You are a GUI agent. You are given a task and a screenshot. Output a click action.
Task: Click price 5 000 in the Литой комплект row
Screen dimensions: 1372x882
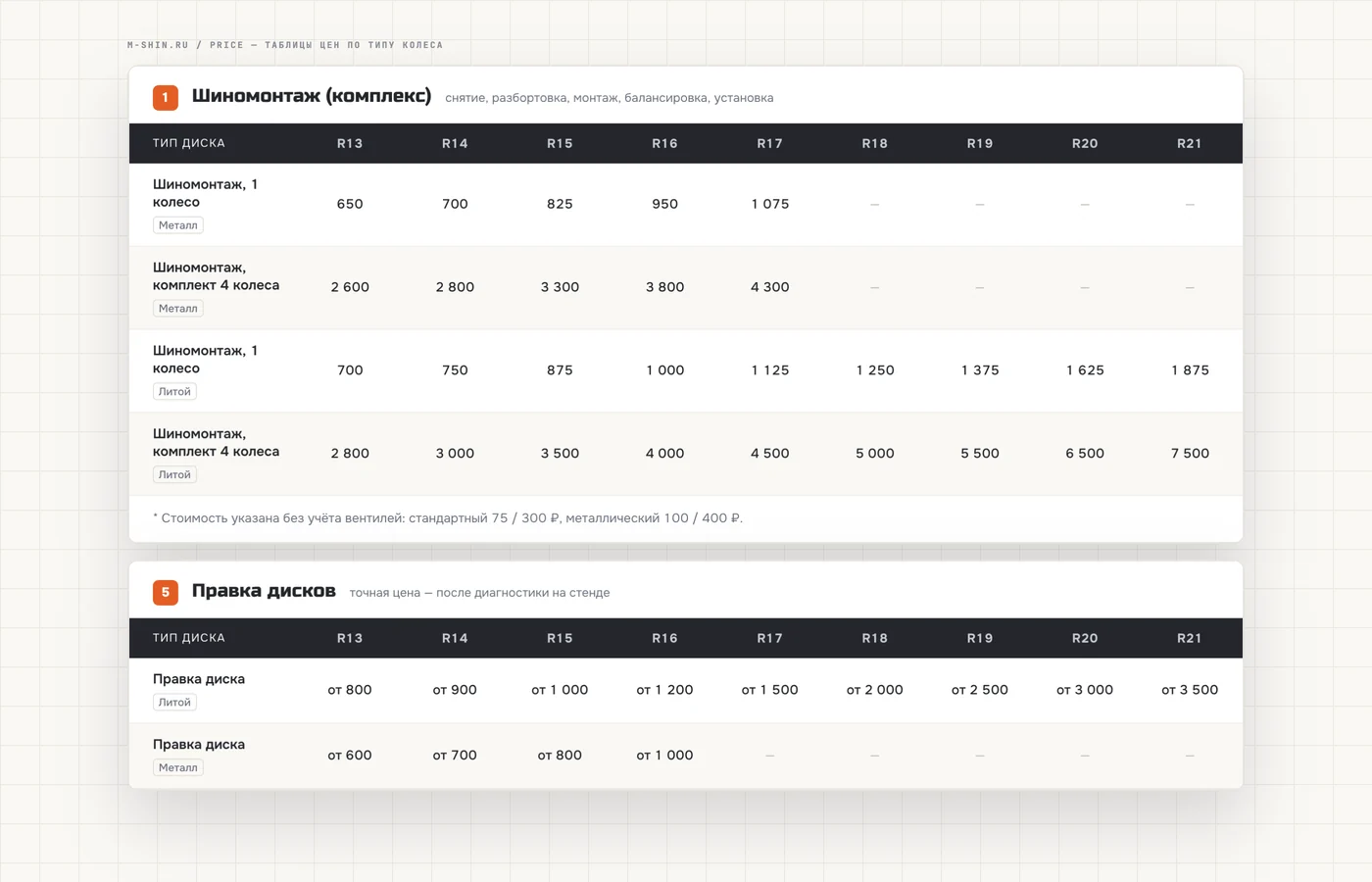point(874,454)
